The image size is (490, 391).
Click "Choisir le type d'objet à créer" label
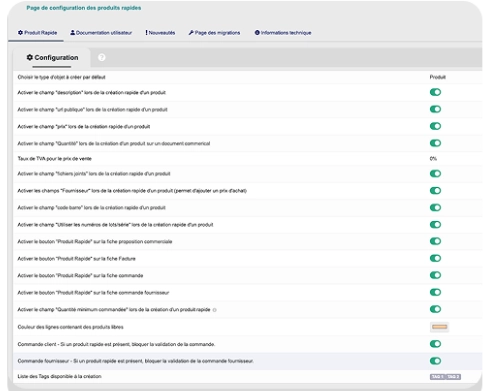pos(61,77)
